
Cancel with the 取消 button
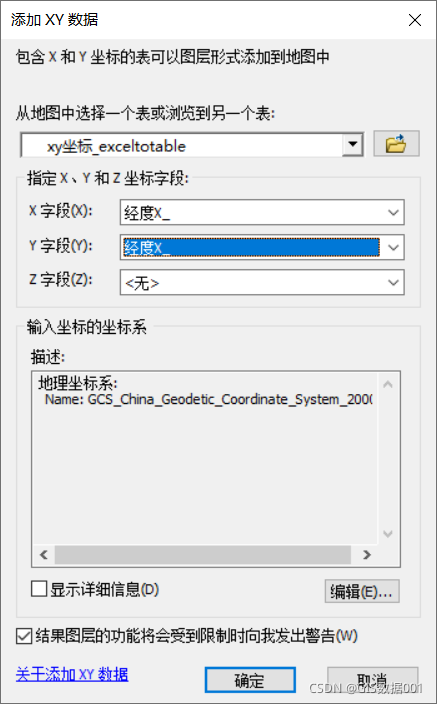tap(373, 680)
